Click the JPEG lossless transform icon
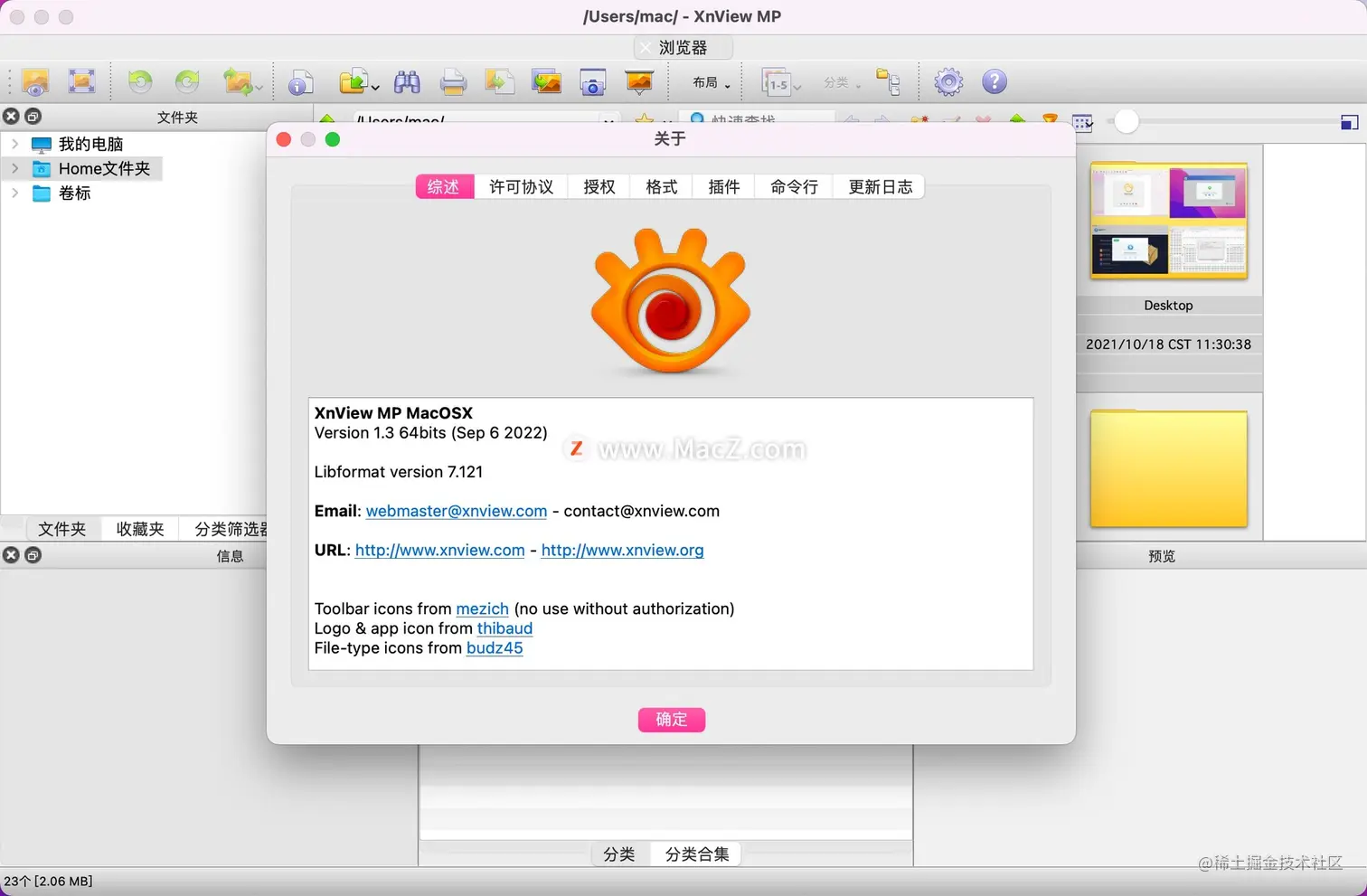The width and height of the screenshot is (1367, 896). pos(237,82)
